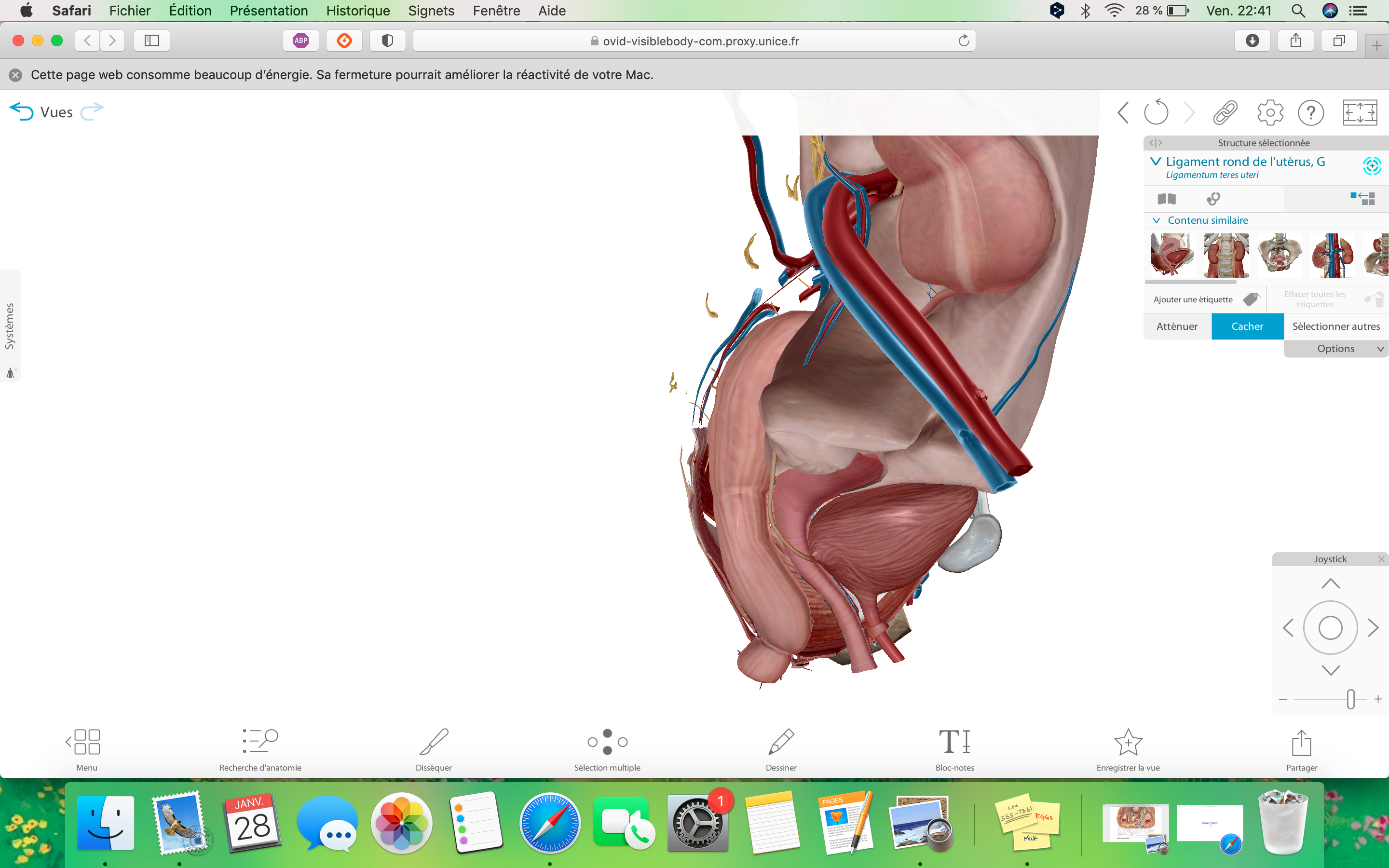1389x868 pixels.
Task: Toggle Atténuer to fade the structure
Action: [x=1177, y=326]
